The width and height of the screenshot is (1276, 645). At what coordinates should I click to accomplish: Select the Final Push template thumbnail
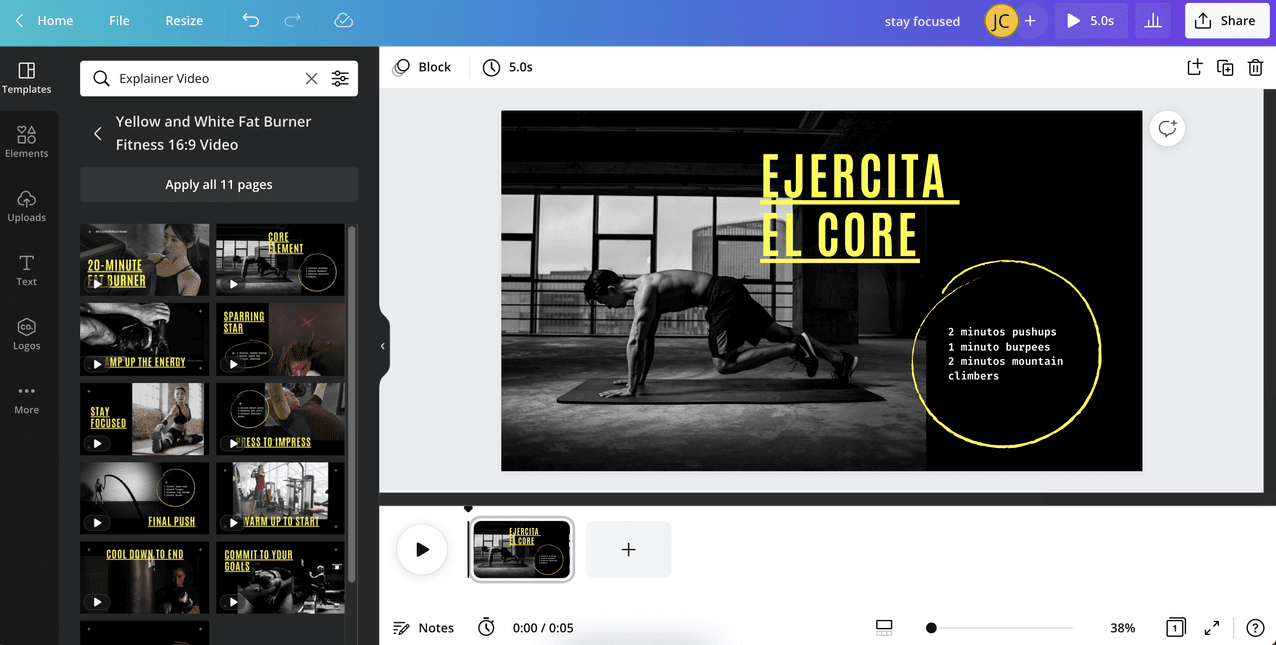[145, 498]
